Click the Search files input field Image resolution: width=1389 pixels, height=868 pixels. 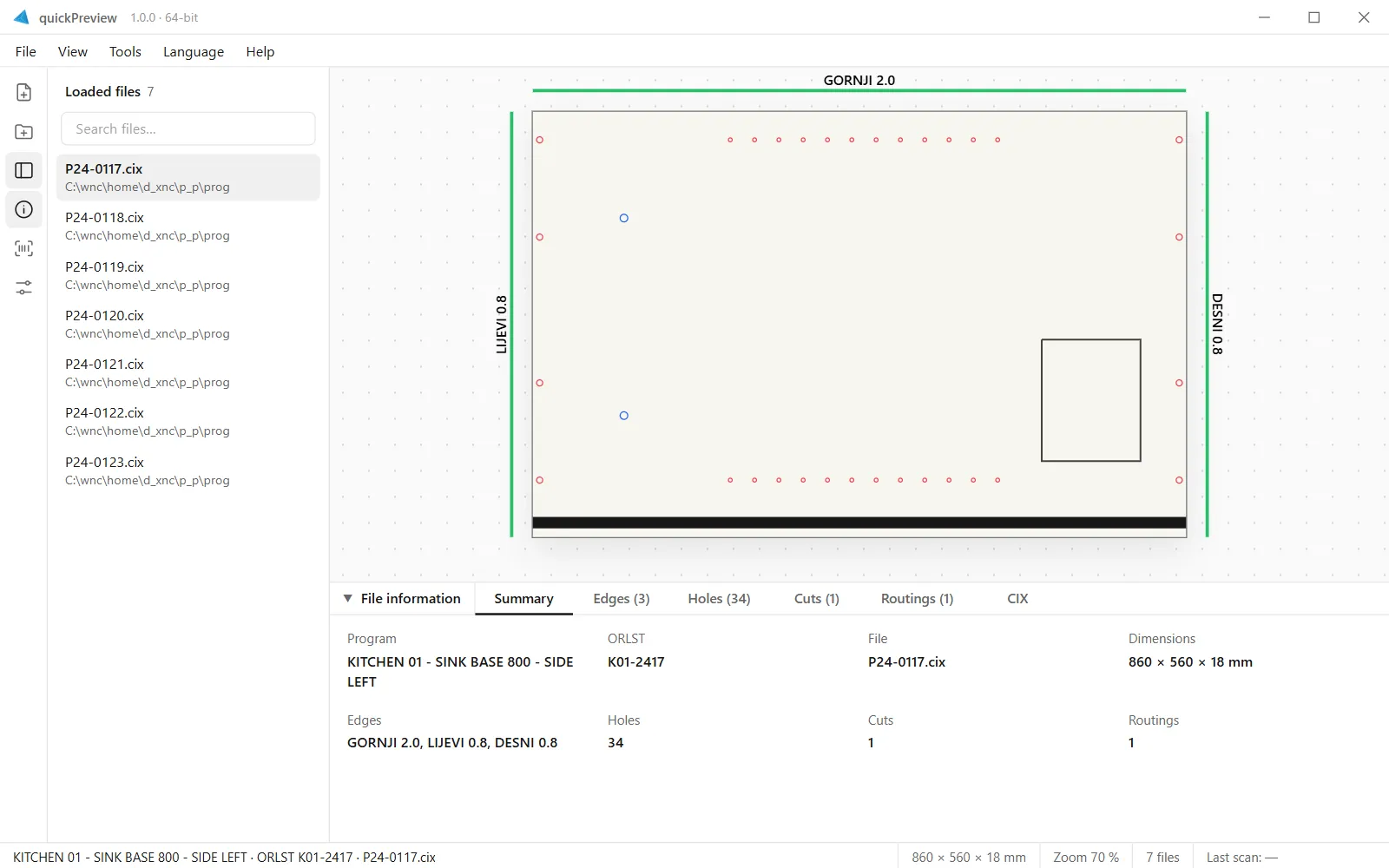(188, 128)
